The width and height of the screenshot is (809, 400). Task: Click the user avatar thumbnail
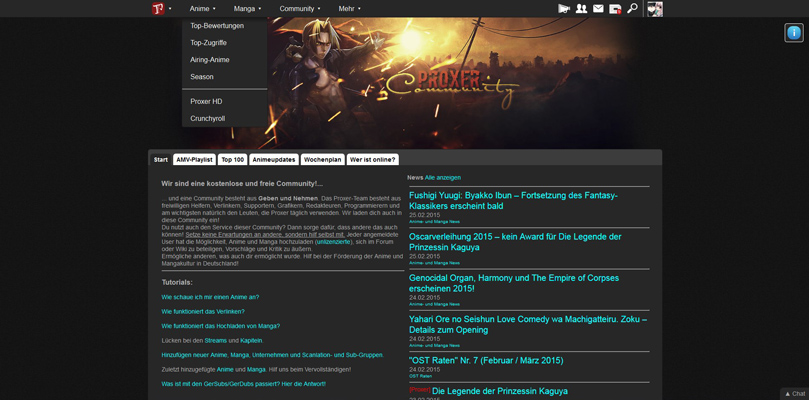pyautogui.click(x=655, y=9)
